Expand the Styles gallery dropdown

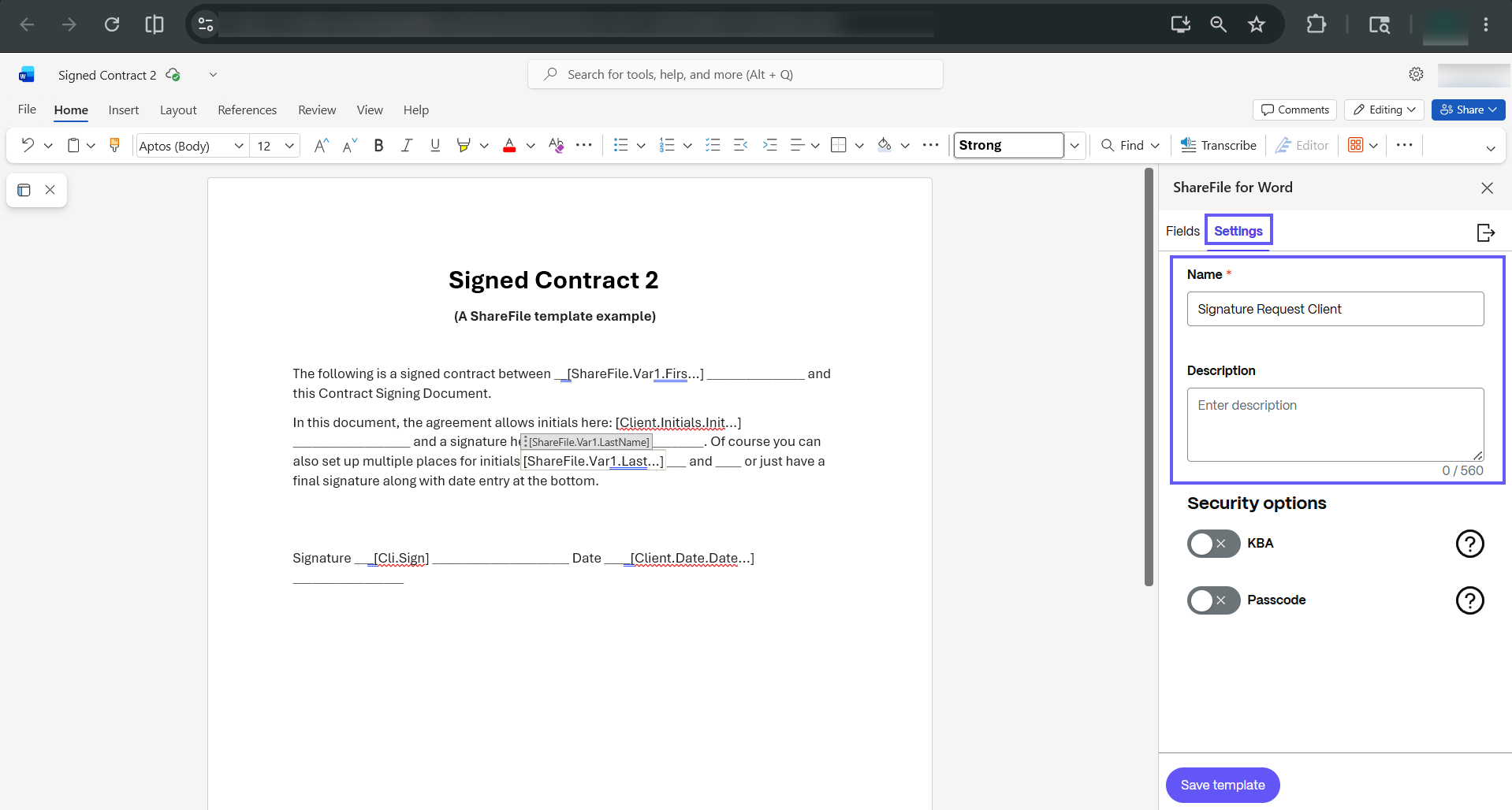[1074, 146]
